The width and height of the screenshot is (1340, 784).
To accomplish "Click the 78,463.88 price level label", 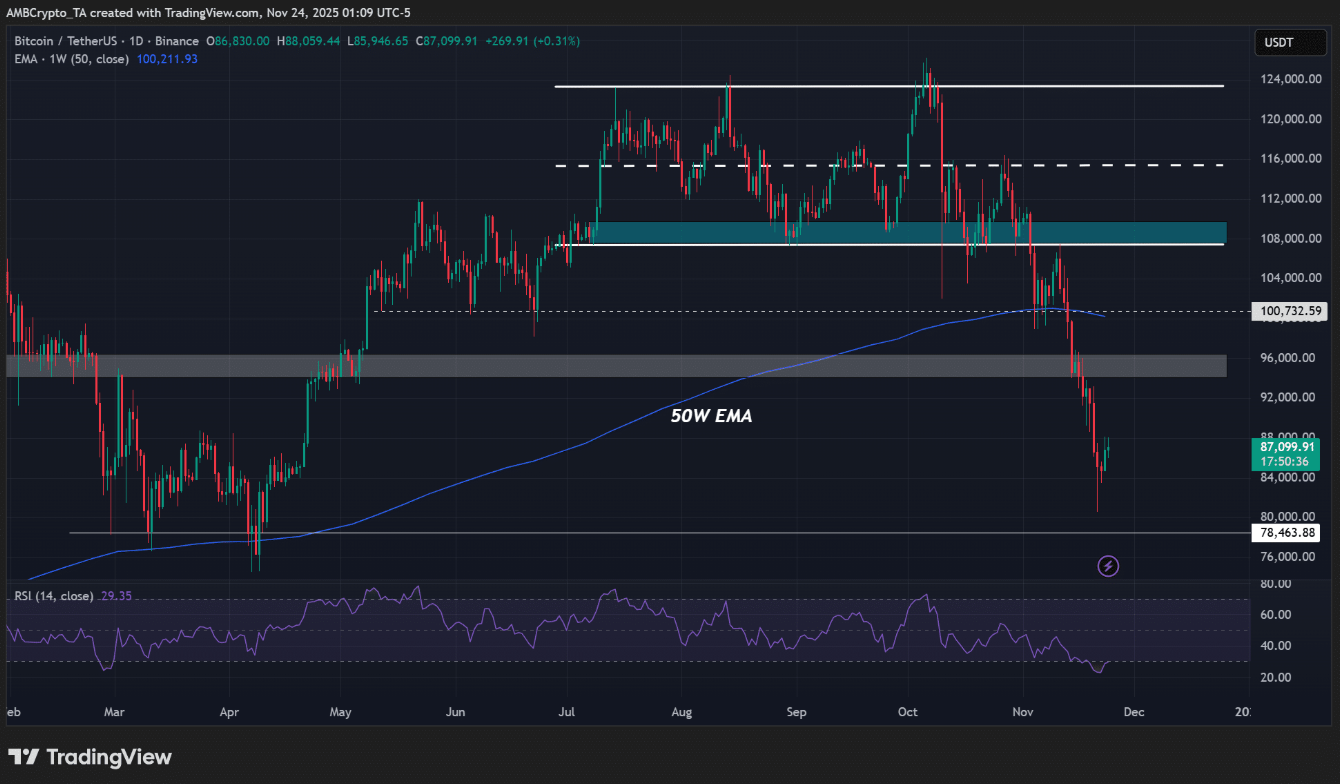I will point(1287,532).
